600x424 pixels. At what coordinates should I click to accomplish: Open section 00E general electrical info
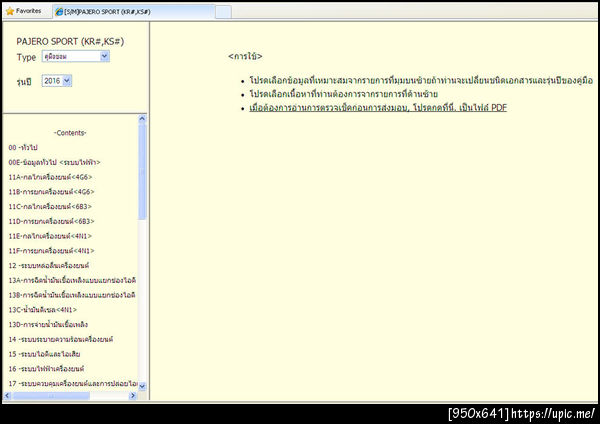point(54,162)
